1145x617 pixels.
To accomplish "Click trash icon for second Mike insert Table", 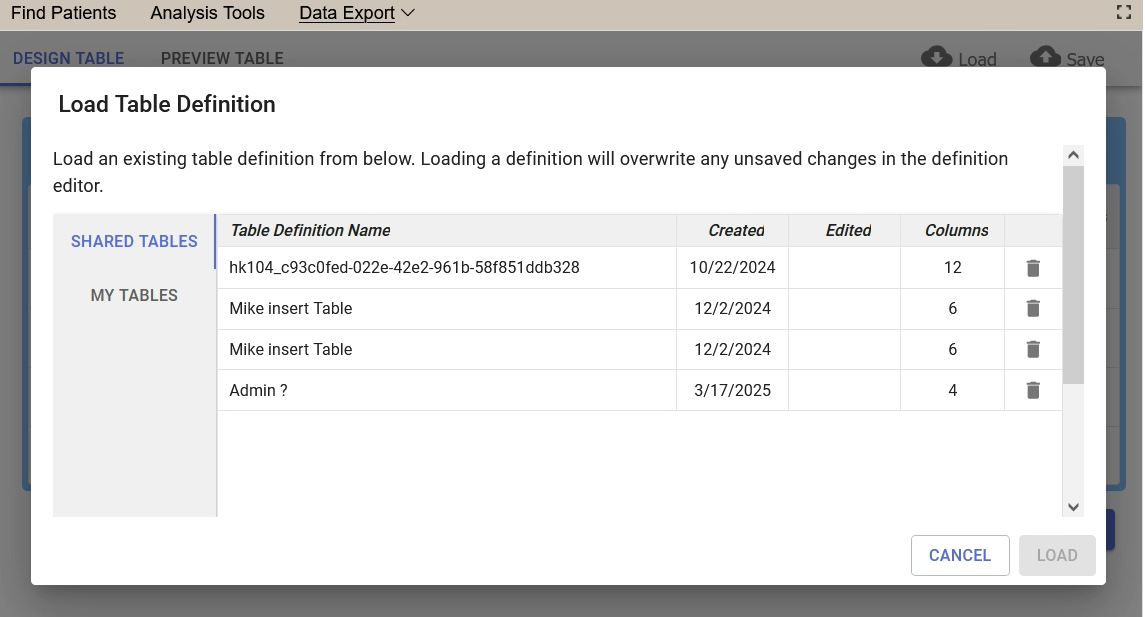I will [1033, 350].
